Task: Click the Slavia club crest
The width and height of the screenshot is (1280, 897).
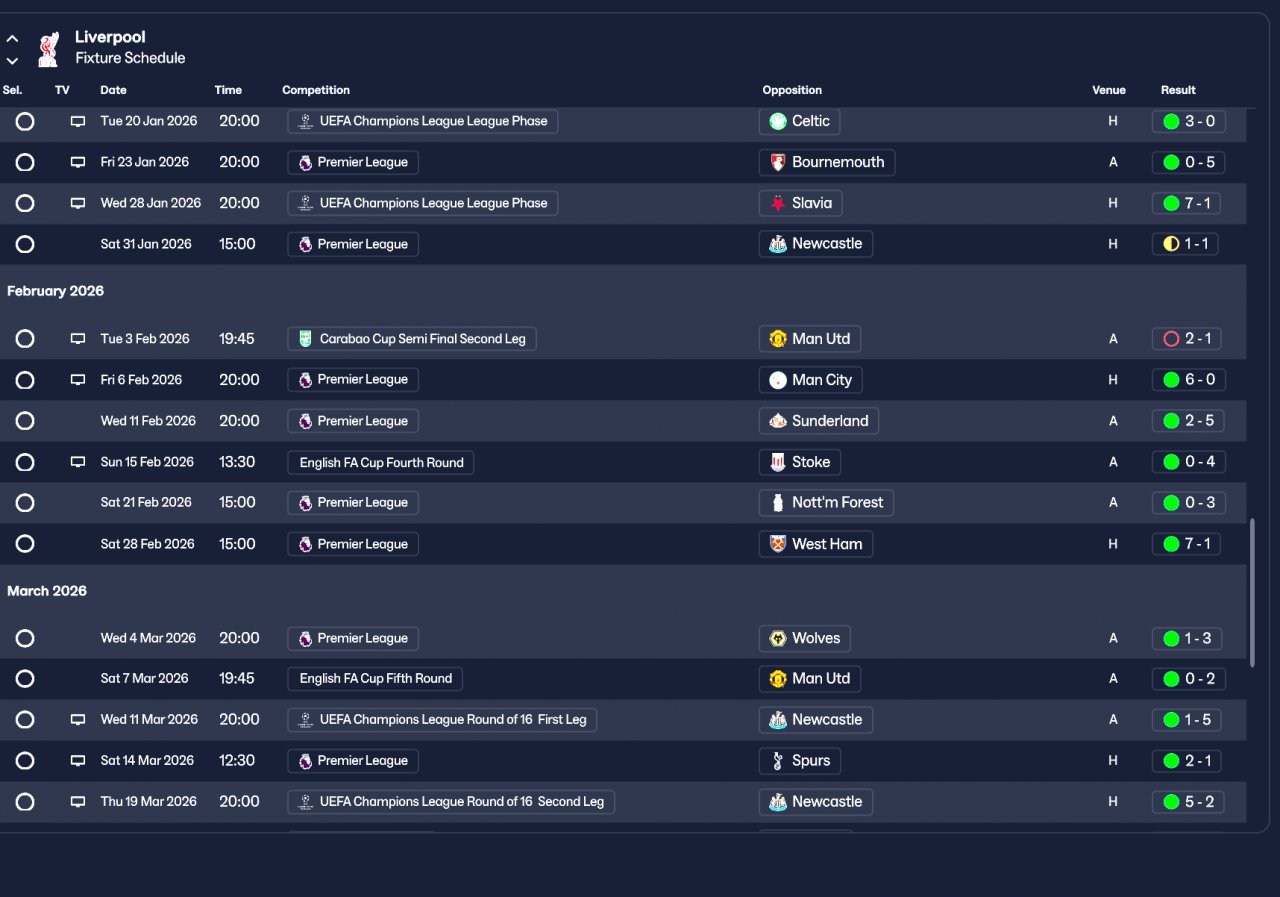Action: coord(778,204)
